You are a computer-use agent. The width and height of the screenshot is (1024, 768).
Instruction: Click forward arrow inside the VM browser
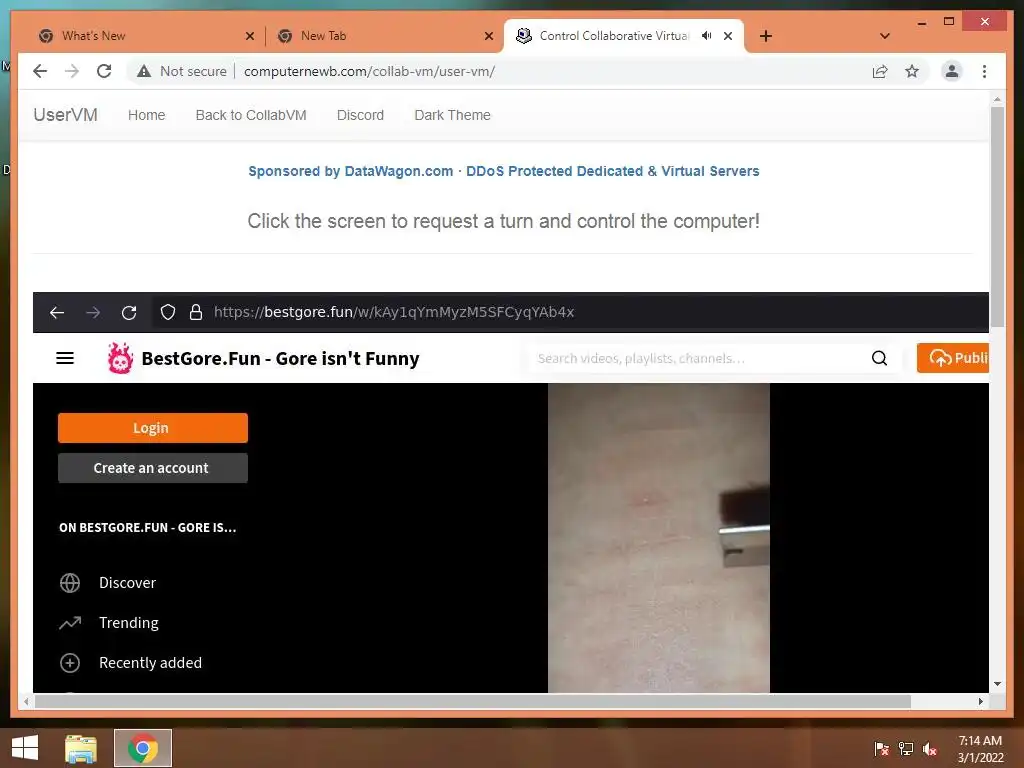point(93,312)
